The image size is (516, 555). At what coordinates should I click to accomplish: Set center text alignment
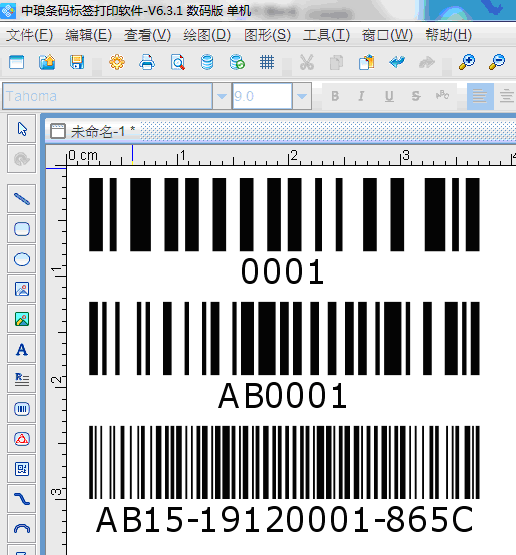pyautogui.click(x=507, y=96)
